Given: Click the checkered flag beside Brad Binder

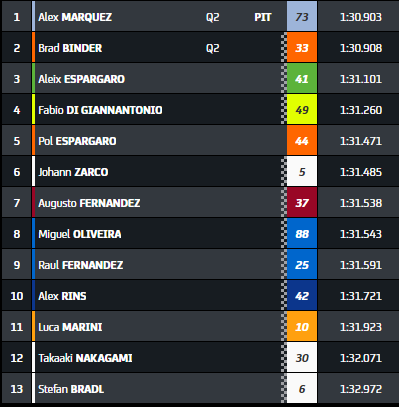Looking at the screenshot, I should [x=284, y=47].
